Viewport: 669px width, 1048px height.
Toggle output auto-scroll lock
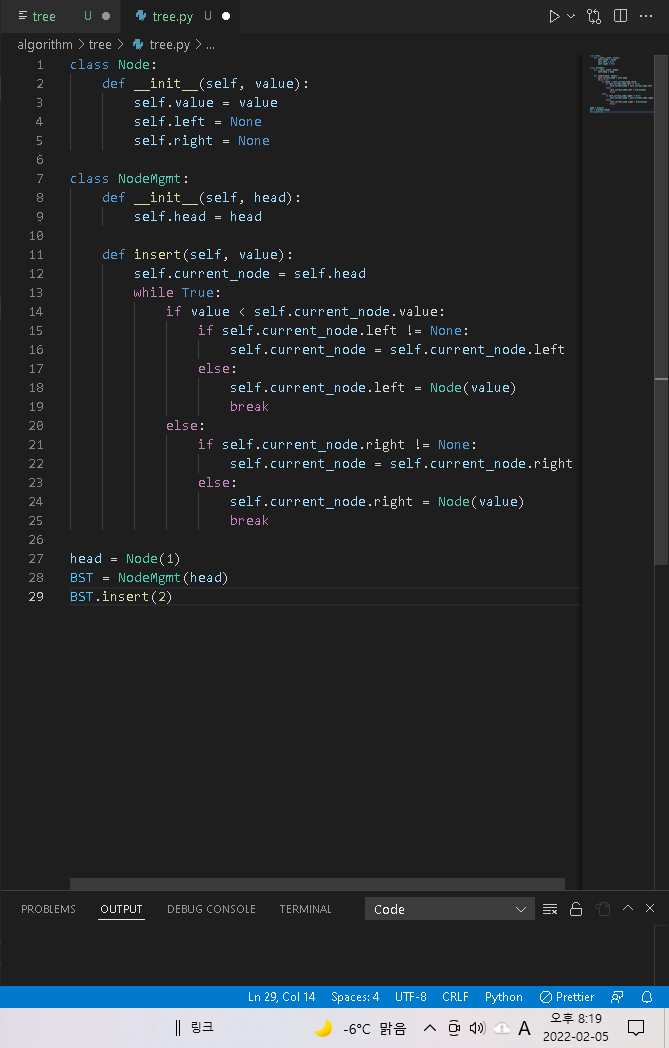pos(575,909)
